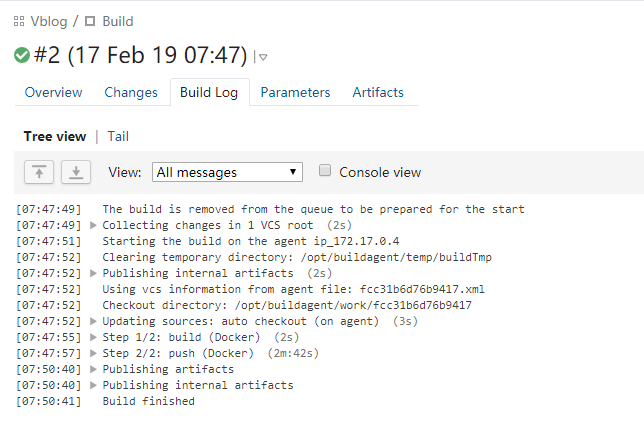
Task: Click the Build configuration square icon
Action: pyautogui.click(x=90, y=21)
